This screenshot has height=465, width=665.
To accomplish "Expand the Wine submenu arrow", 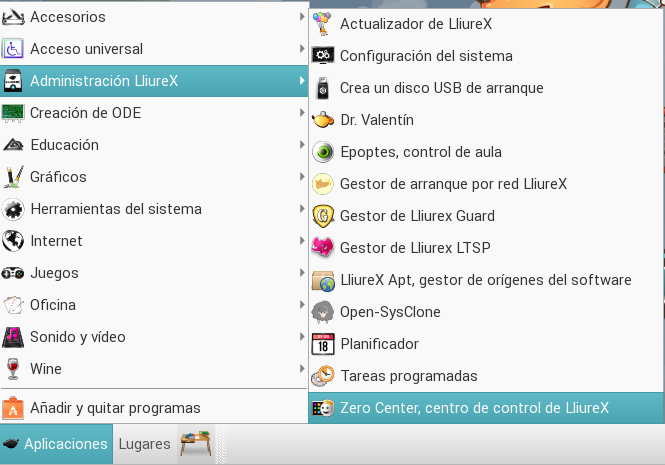I will 302,368.
